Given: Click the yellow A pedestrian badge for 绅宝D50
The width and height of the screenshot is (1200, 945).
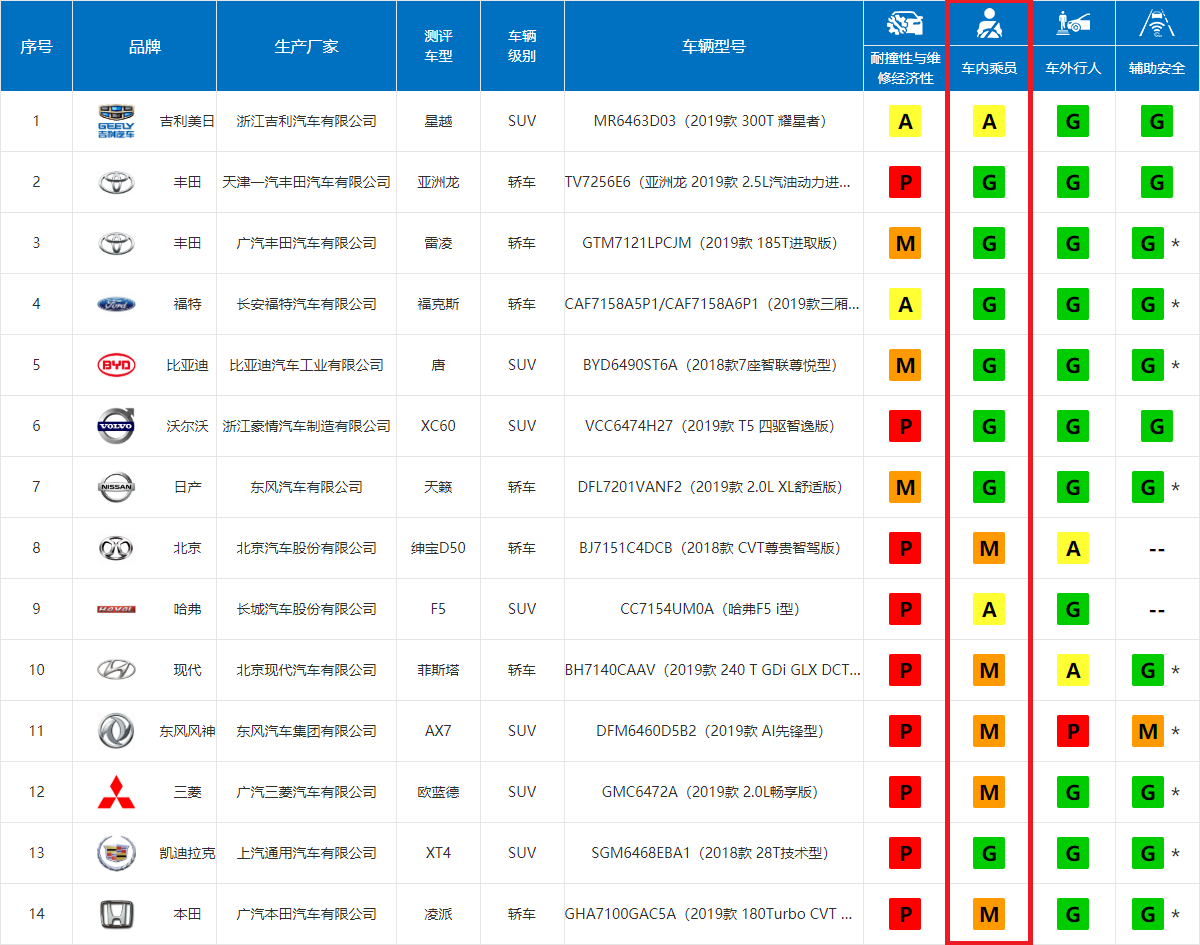Looking at the screenshot, I should pyautogui.click(x=1073, y=549).
